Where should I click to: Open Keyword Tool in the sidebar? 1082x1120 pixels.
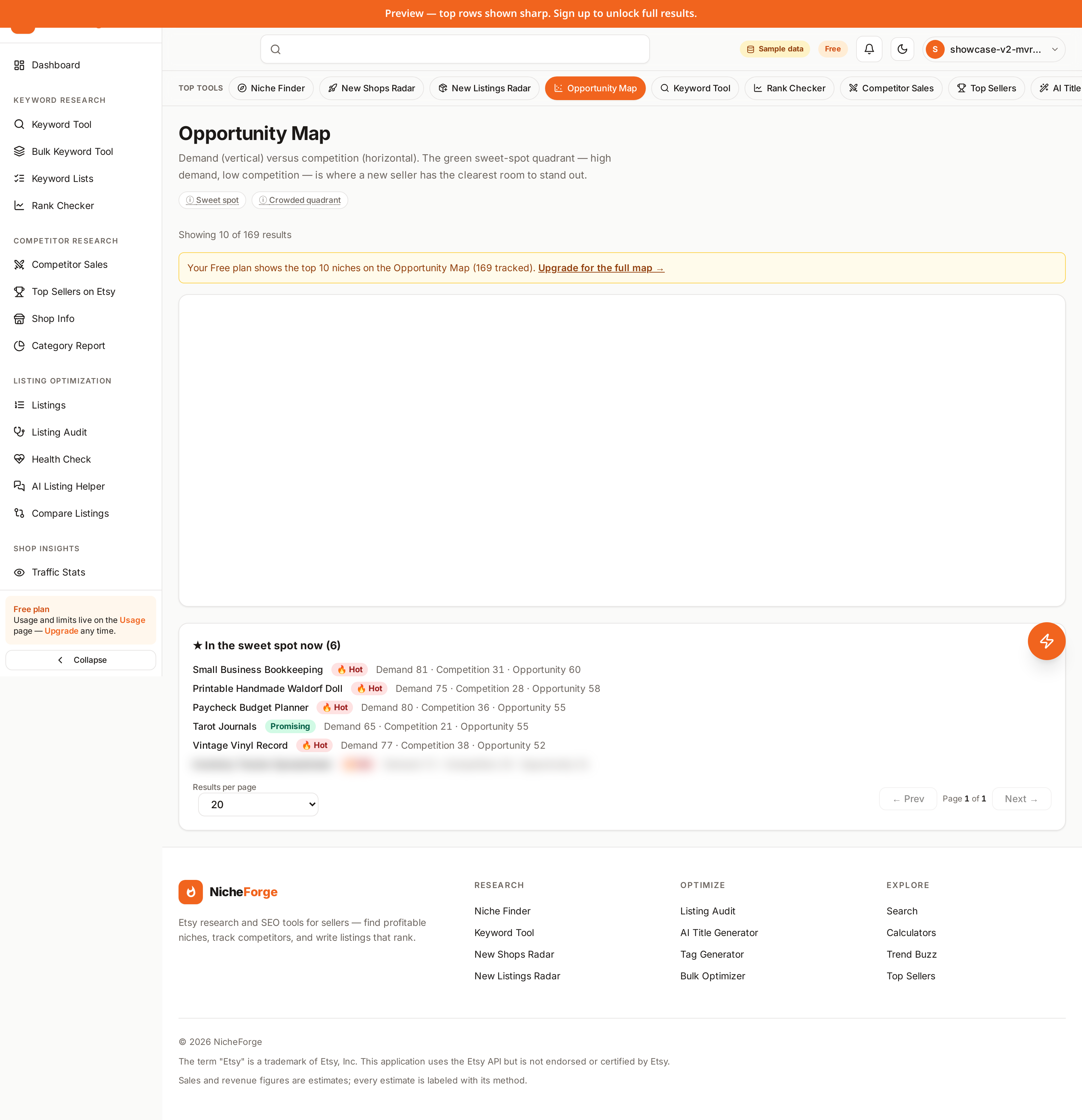[80, 124]
